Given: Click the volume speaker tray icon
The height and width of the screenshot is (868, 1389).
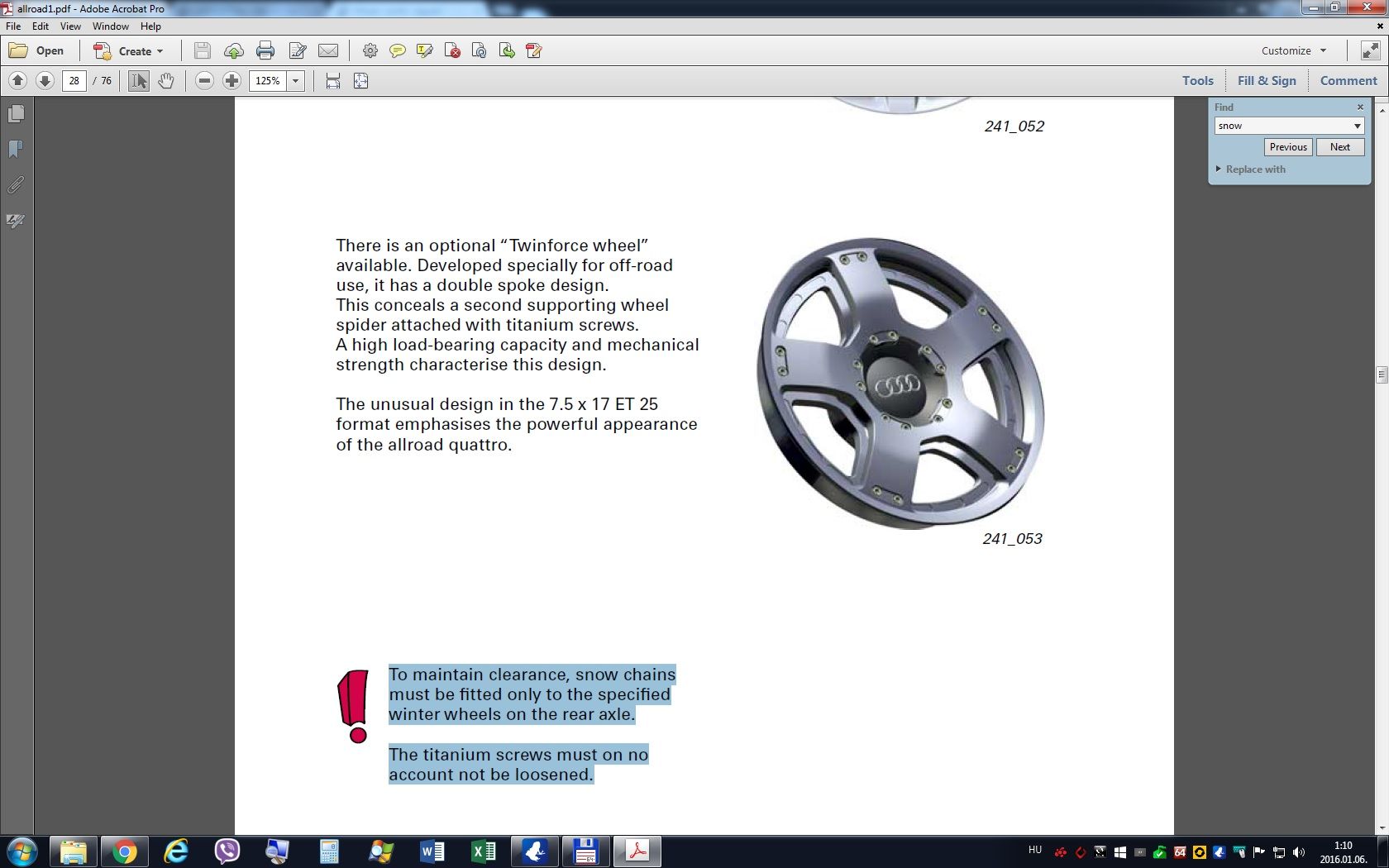Looking at the screenshot, I should coord(1299,852).
